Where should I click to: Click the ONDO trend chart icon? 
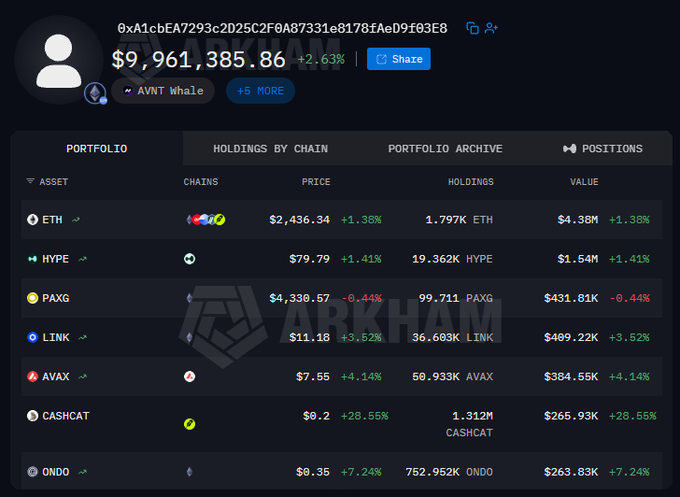[x=82, y=472]
